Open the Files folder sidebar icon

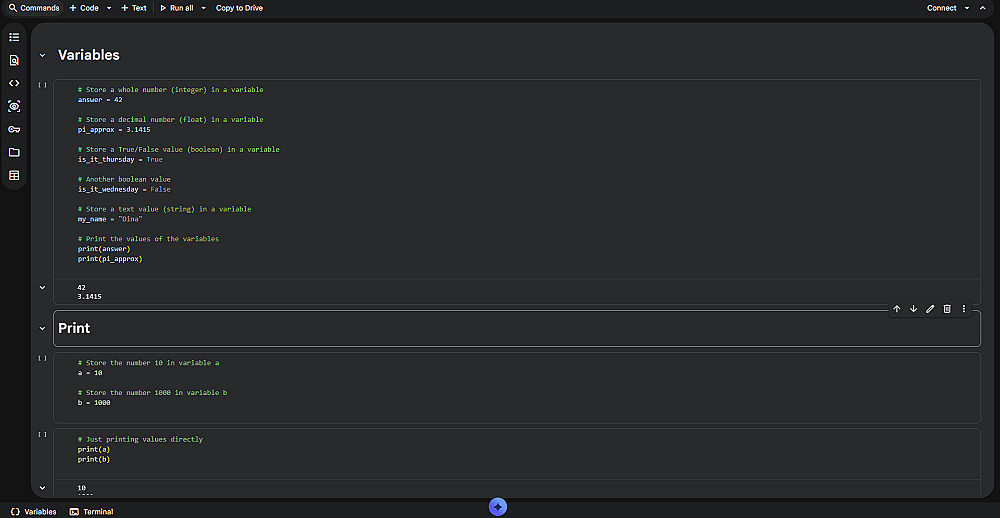click(x=14, y=152)
